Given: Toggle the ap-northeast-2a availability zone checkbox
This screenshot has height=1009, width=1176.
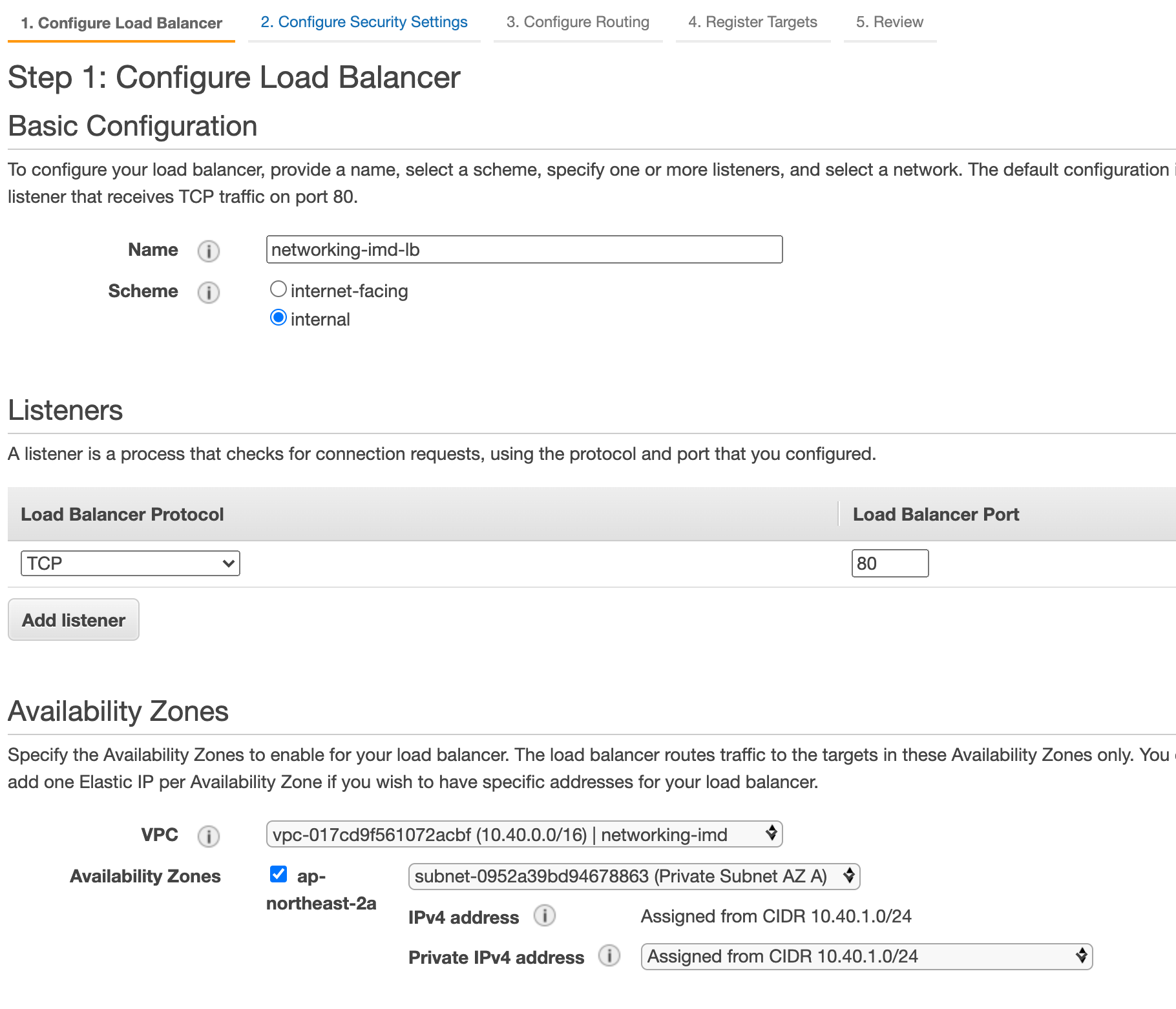Looking at the screenshot, I should click(x=278, y=874).
